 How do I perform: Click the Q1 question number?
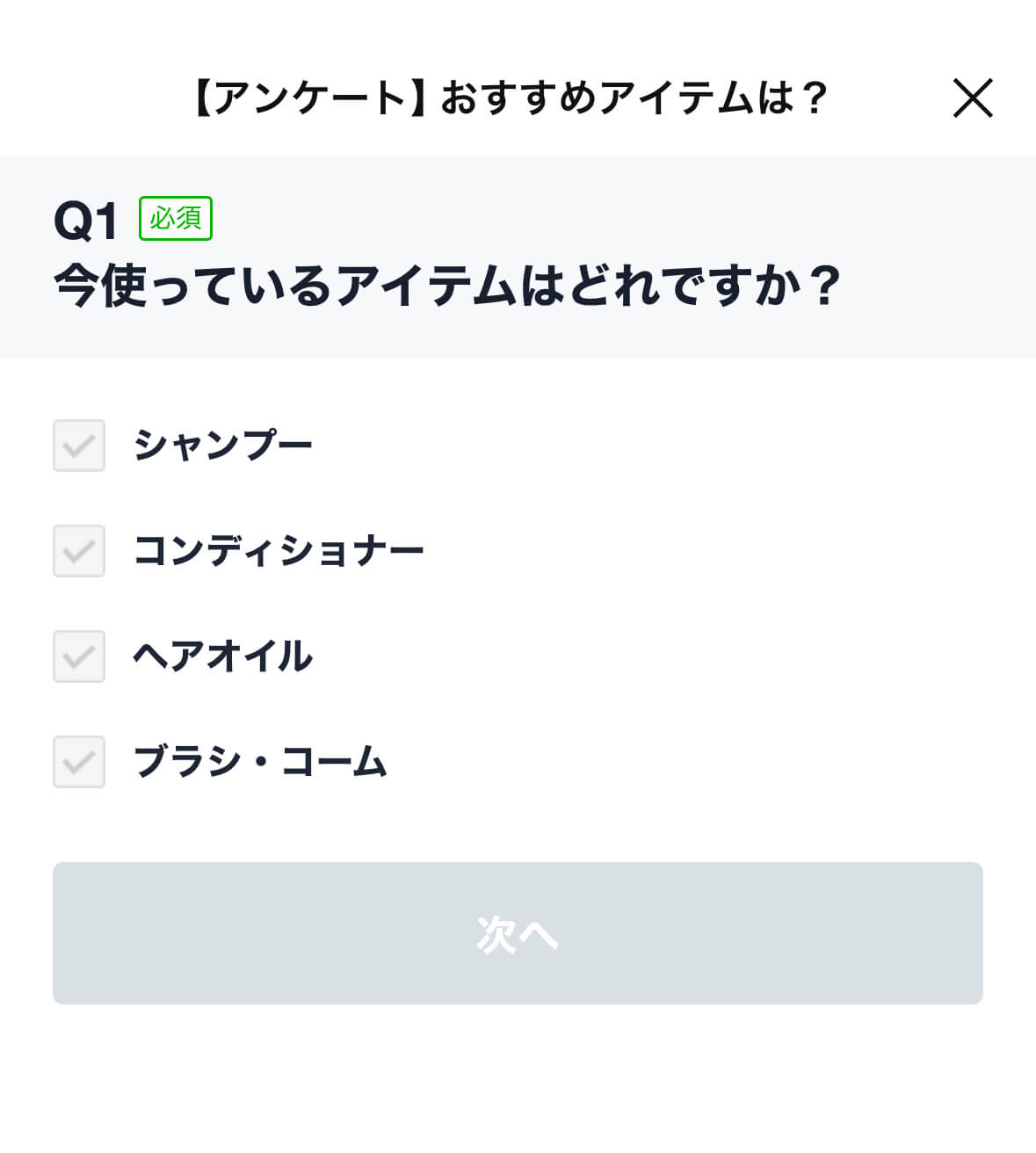pyautogui.click(x=85, y=220)
